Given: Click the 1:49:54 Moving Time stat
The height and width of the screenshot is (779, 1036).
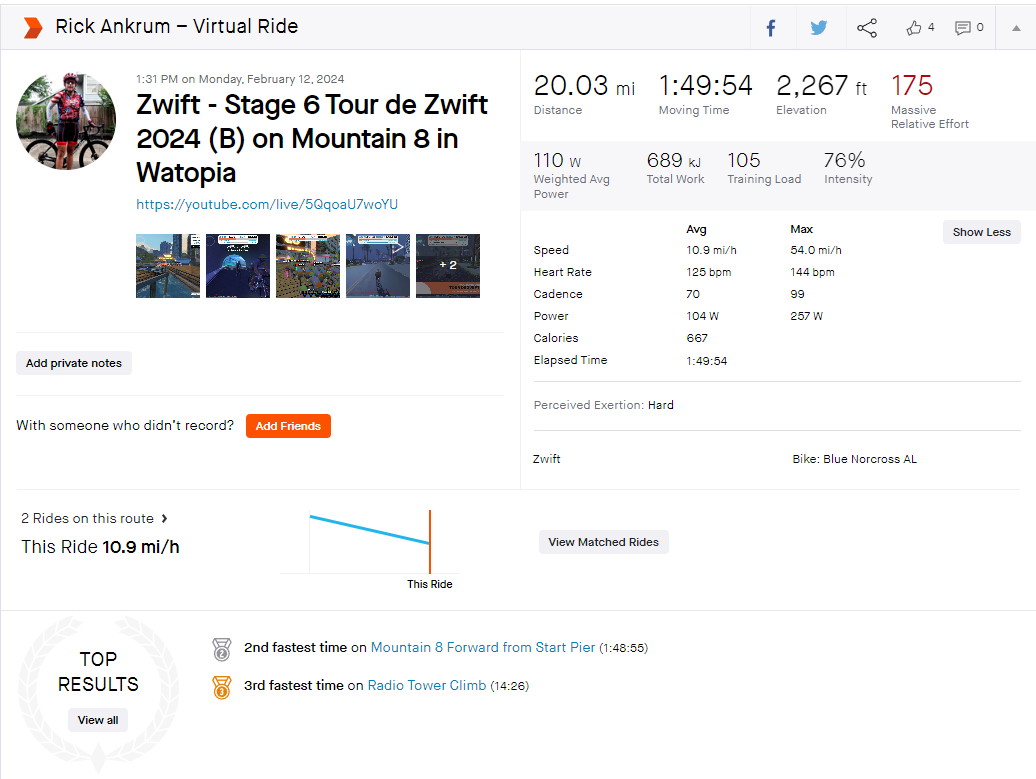Looking at the screenshot, I should click(x=705, y=86).
